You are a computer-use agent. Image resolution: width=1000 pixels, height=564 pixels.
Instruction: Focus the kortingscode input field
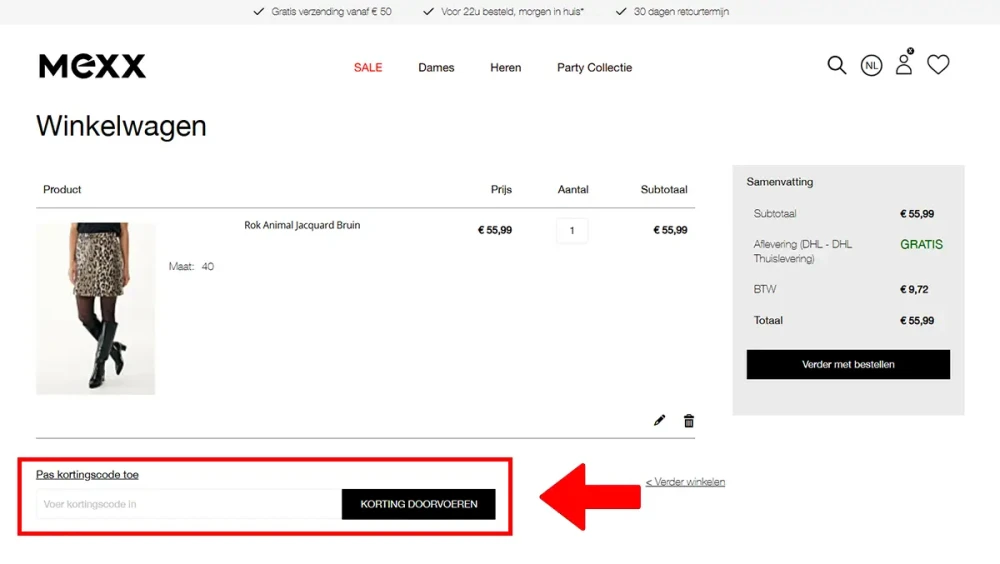tap(189, 504)
